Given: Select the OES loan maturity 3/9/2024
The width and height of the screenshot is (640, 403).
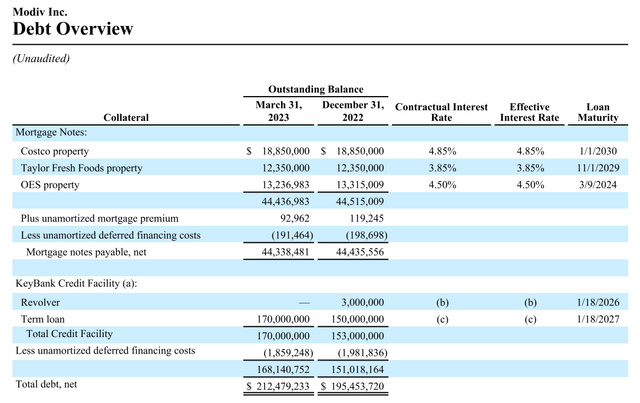Looking at the screenshot, I should 598,185.
